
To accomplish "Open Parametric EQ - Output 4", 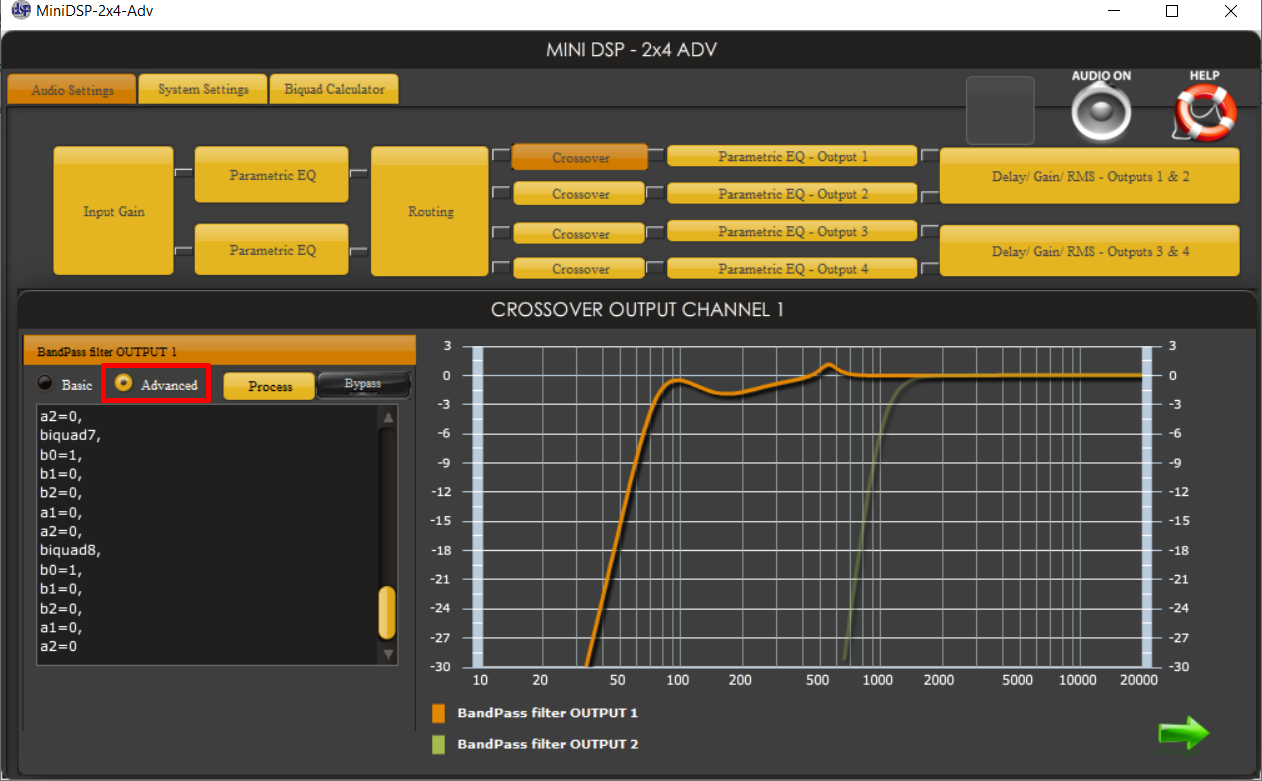I will click(792, 268).
